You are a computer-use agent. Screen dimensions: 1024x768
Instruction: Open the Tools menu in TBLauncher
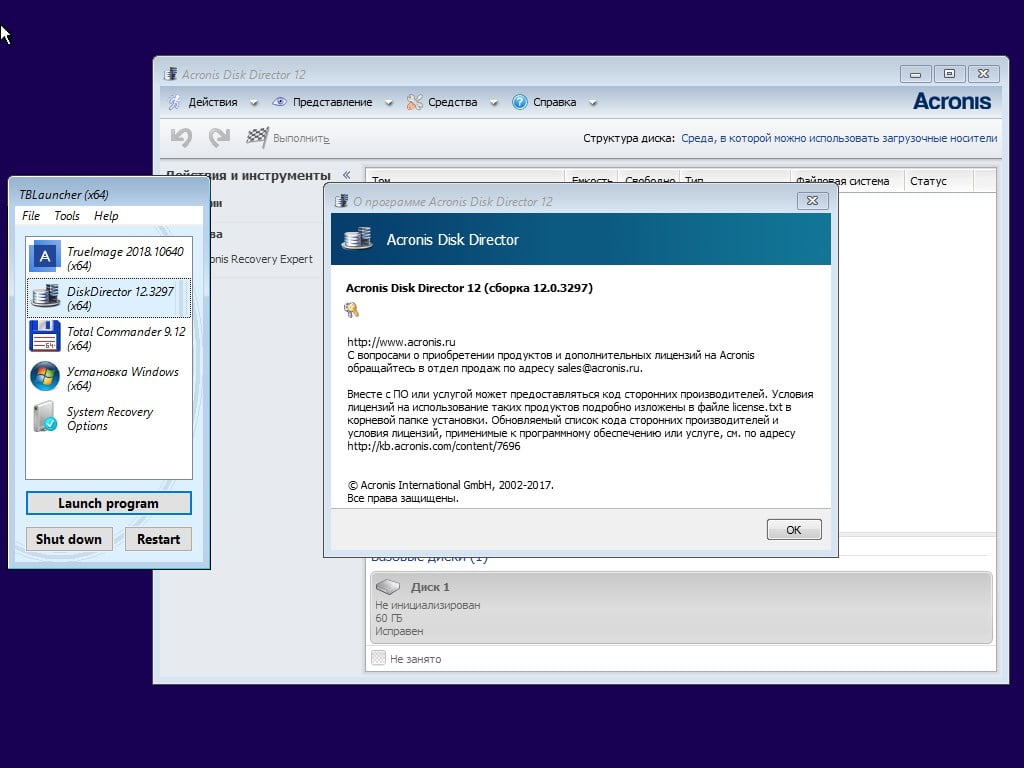click(x=67, y=216)
